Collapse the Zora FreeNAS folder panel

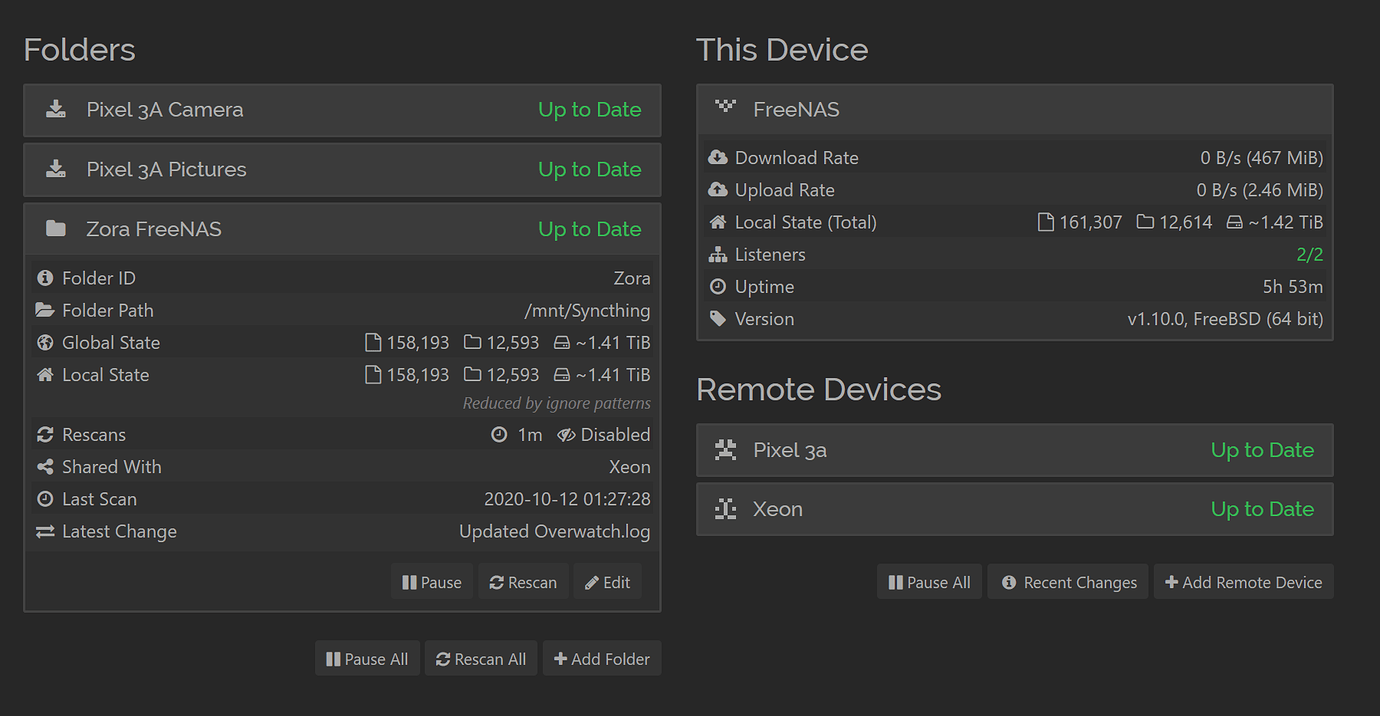coord(342,229)
